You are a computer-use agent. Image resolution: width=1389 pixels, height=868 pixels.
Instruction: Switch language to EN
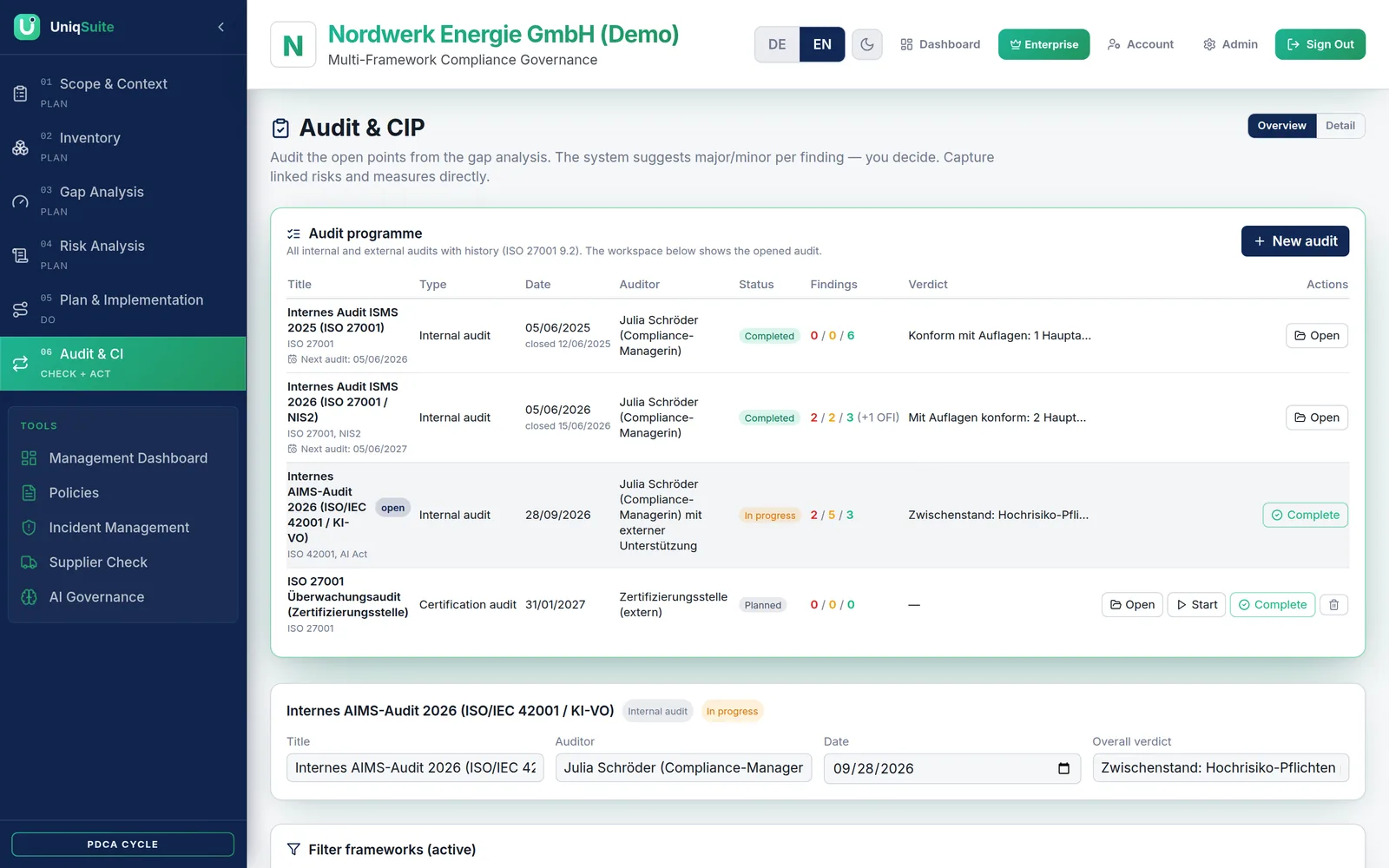pyautogui.click(x=822, y=44)
